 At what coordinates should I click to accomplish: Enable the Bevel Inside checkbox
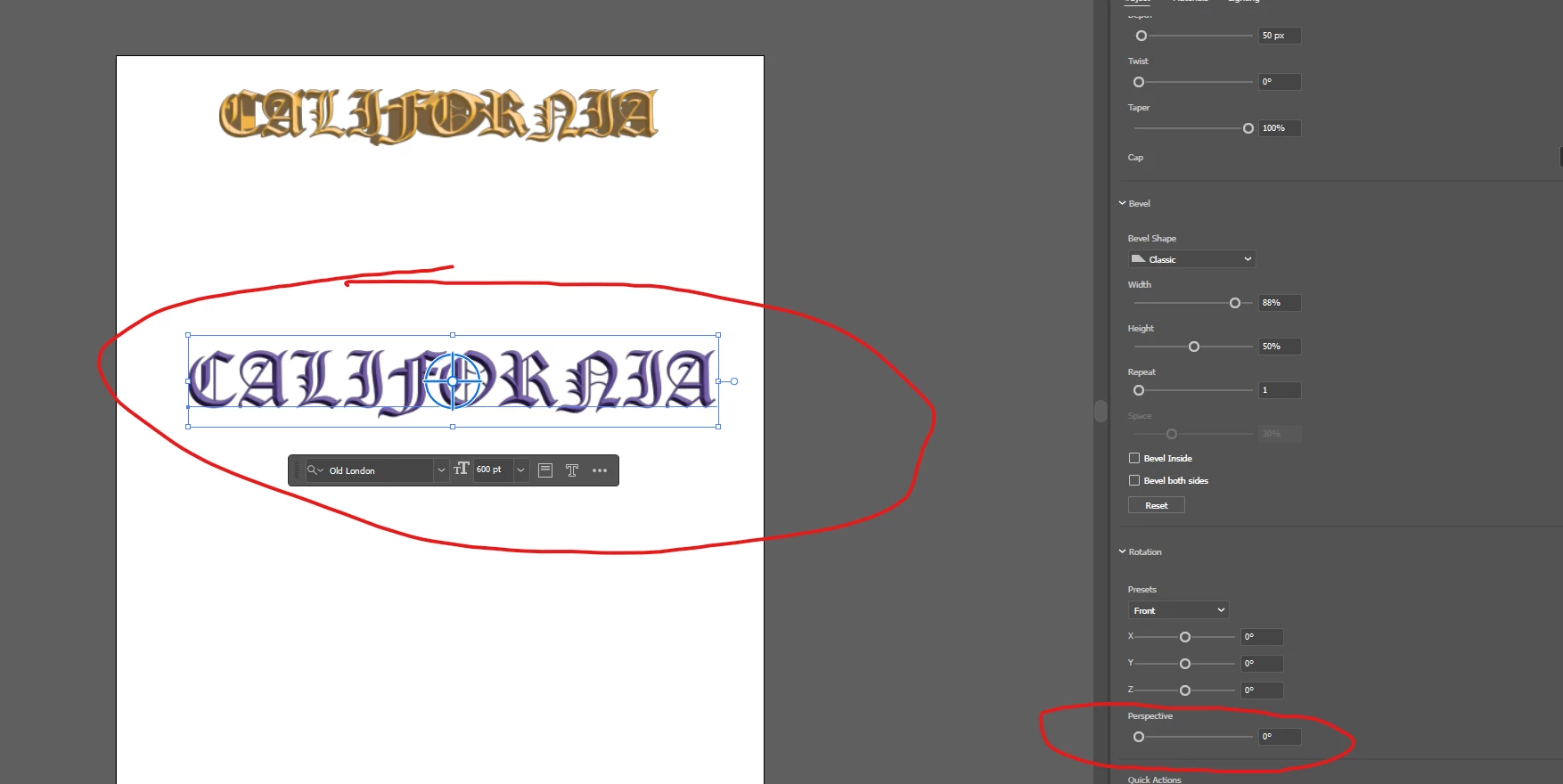coord(1134,458)
